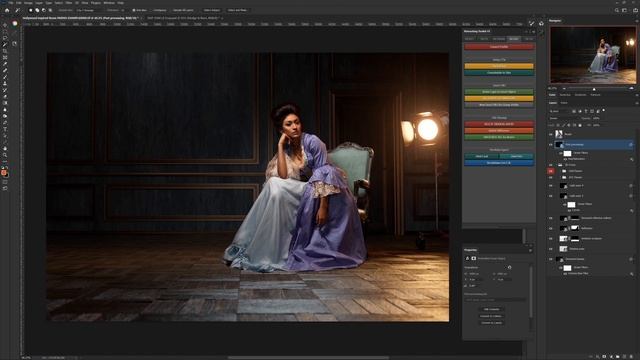Toggle visibility of bottom smart object layer
The width and height of the screenshot is (640, 360).
(x=551, y=259)
